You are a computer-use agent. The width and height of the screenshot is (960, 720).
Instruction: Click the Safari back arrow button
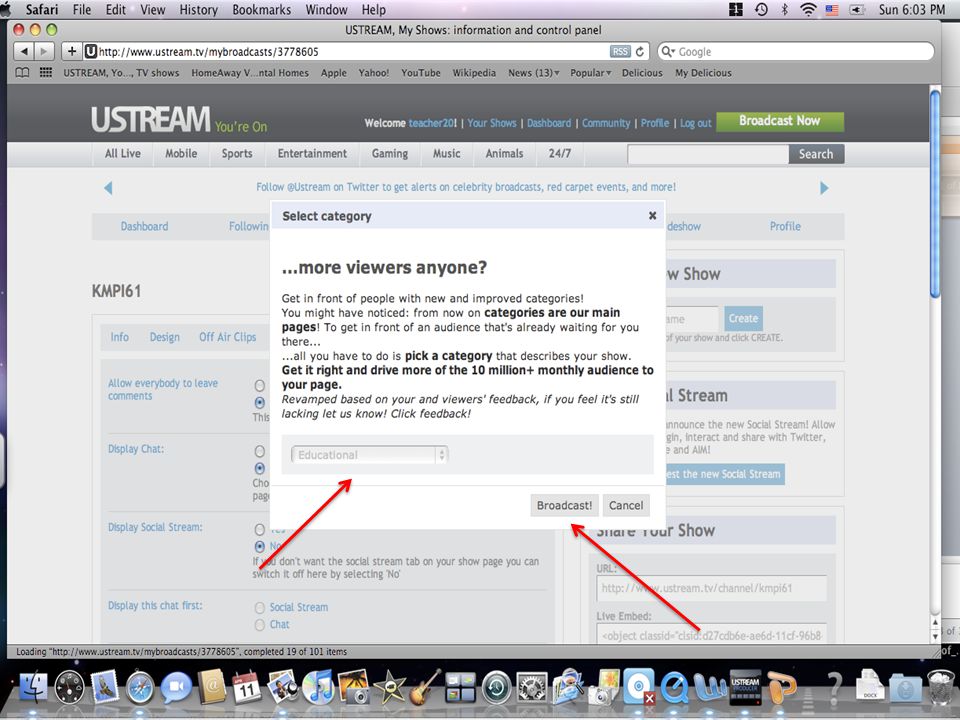click(x=24, y=51)
